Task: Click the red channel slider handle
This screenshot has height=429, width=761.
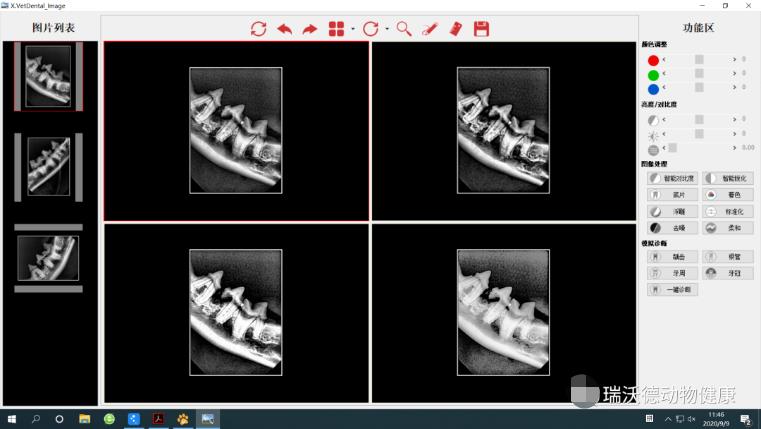Action: tap(699, 59)
